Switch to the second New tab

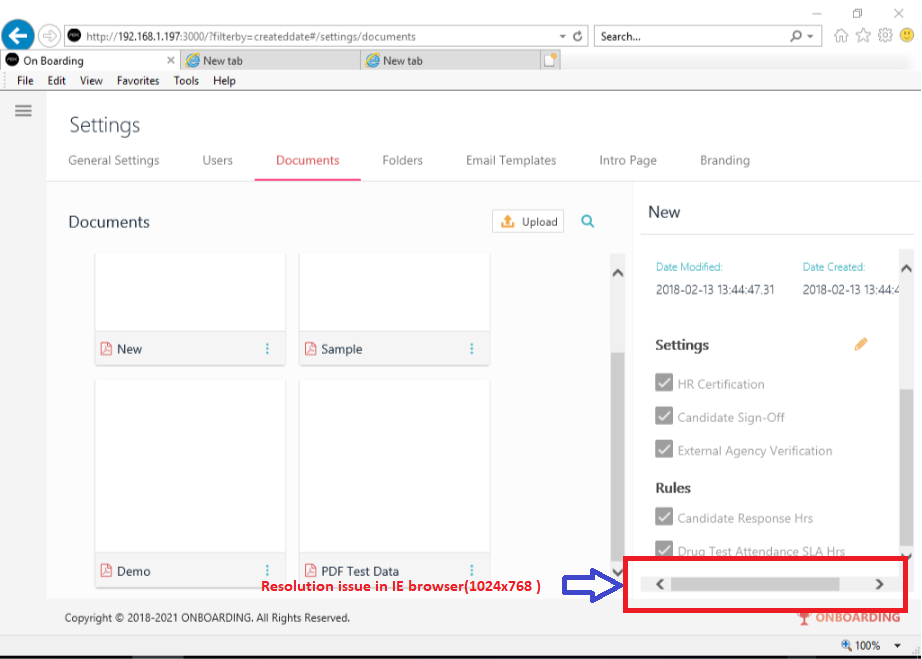tap(451, 60)
